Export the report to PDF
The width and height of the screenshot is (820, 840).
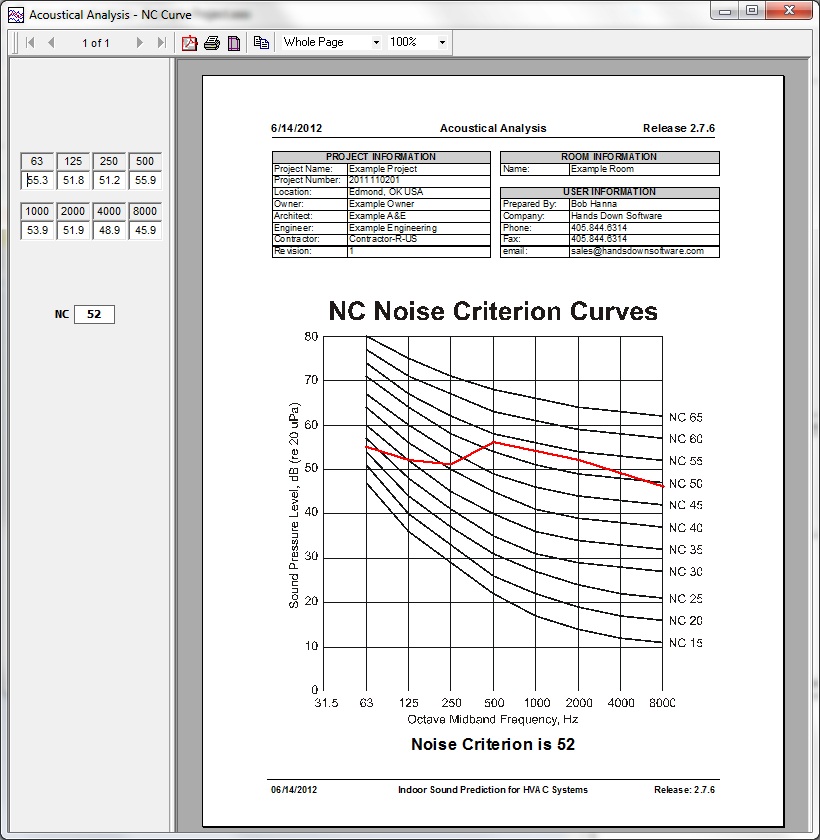point(189,42)
